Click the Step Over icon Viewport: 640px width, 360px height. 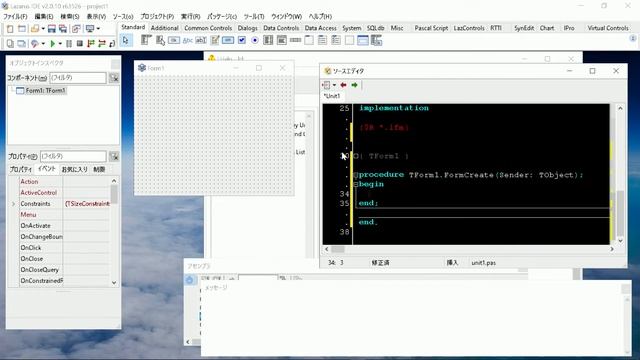(102, 43)
